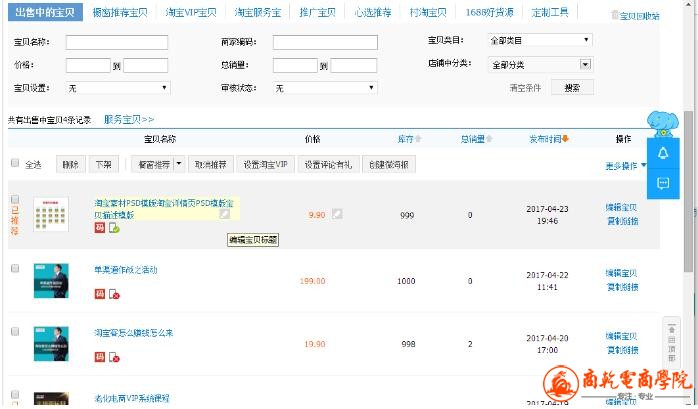Click 编辑宝贝 link for the first item
Image resolution: width=698 pixels, height=409 pixels.
click(x=621, y=207)
